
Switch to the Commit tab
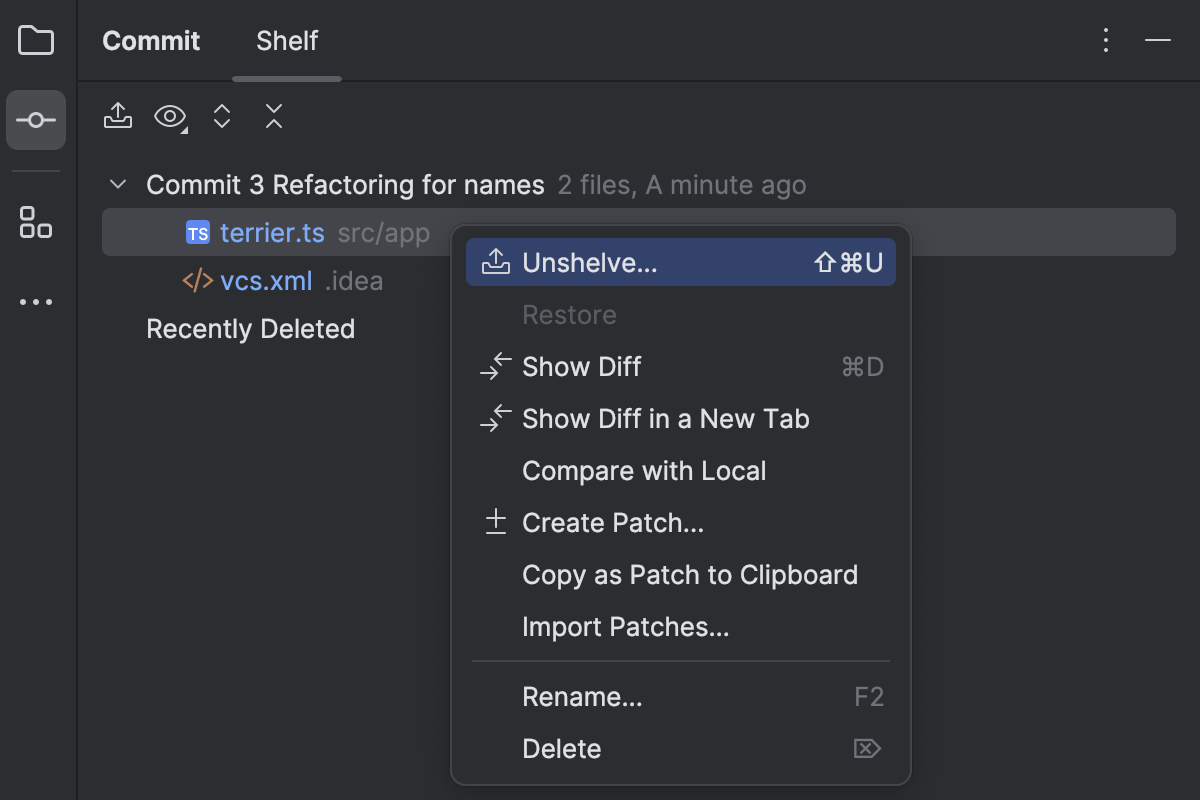click(x=151, y=41)
